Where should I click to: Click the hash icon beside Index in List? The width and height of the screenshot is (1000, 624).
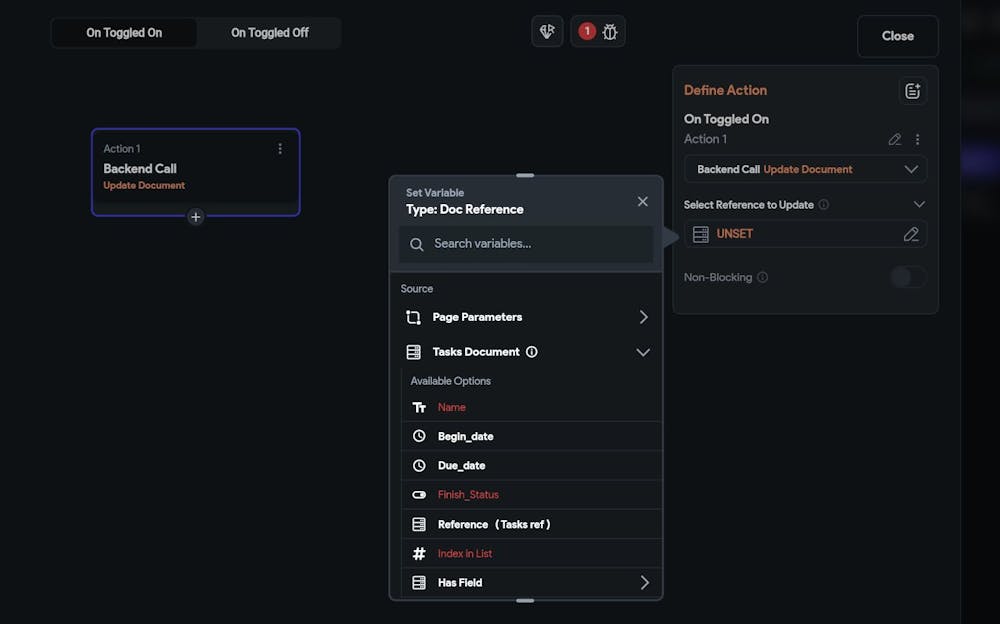point(419,554)
